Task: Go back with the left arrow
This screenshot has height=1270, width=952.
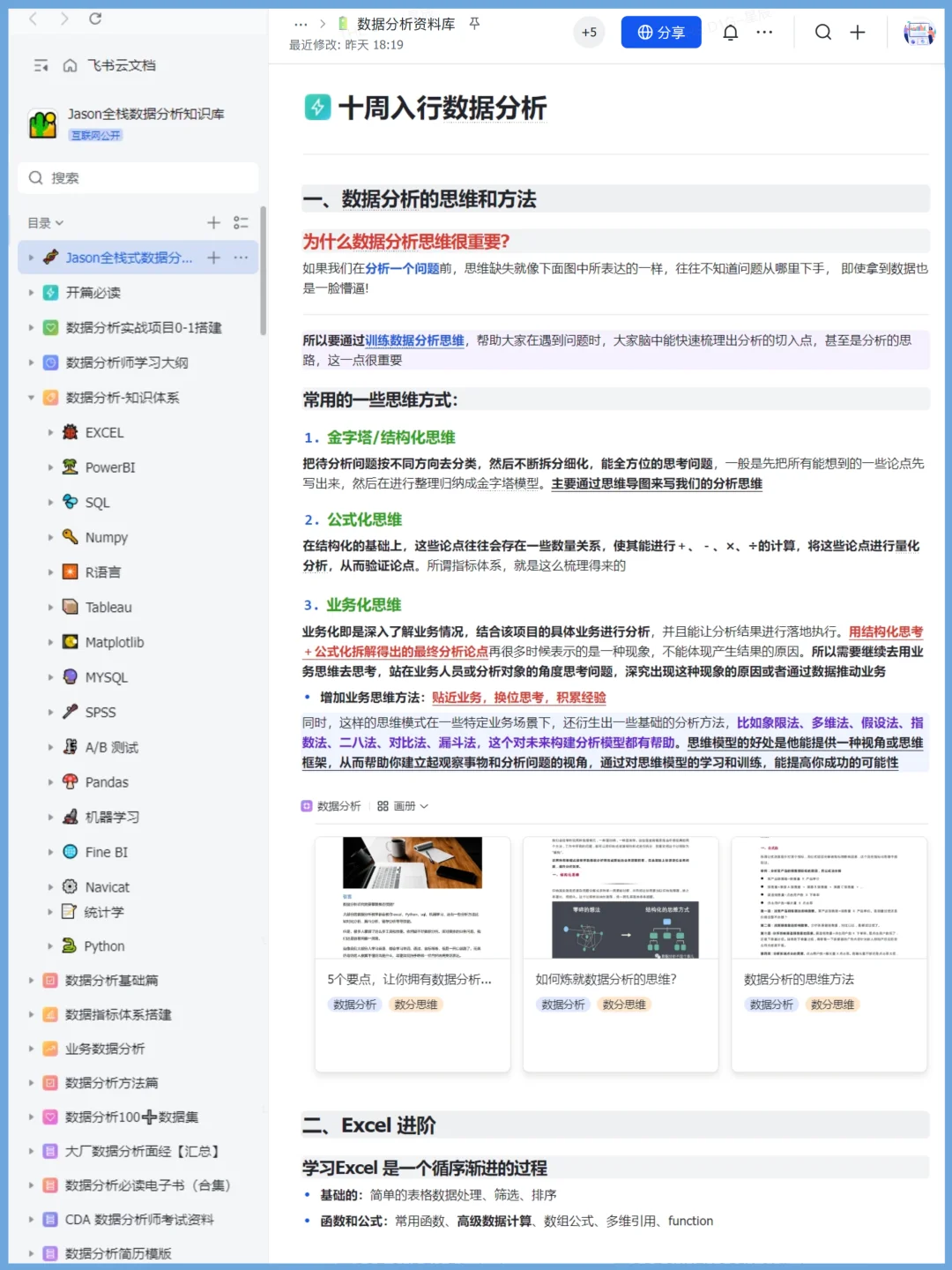Action: [x=33, y=19]
